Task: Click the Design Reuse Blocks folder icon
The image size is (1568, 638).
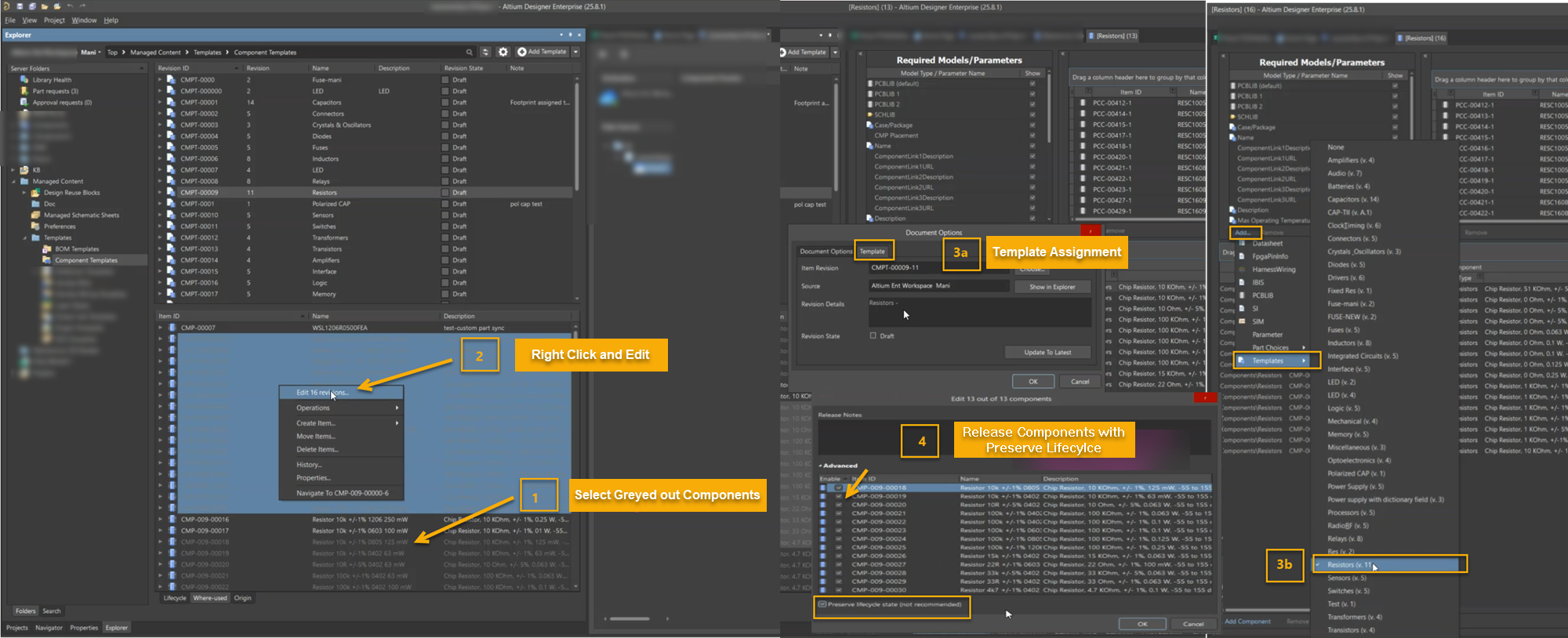Action: pos(35,192)
